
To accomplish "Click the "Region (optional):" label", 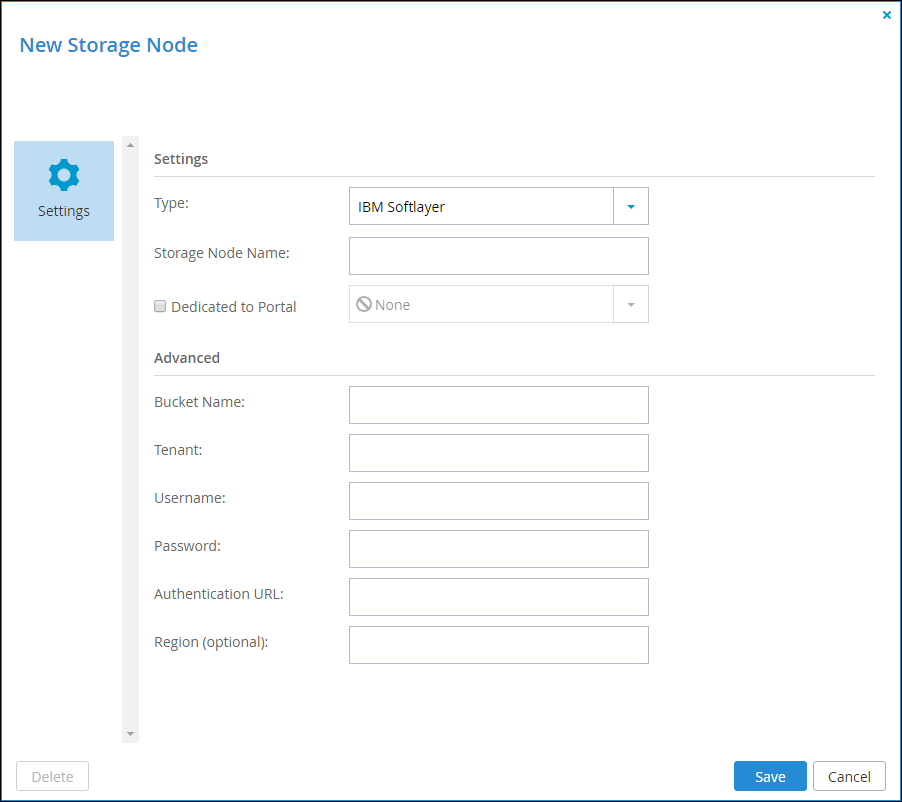I will click(211, 642).
